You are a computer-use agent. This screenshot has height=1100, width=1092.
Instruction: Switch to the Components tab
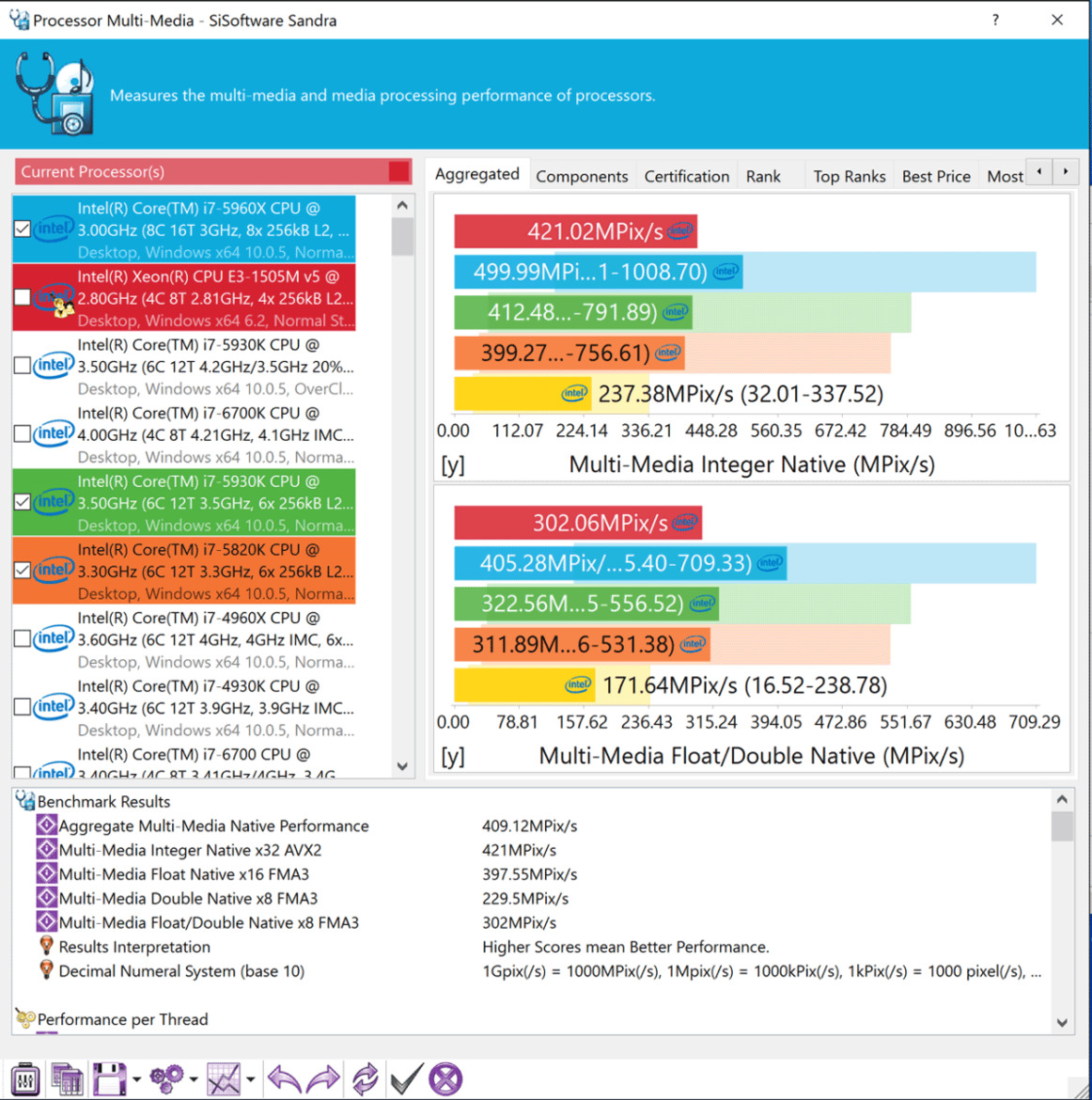pos(582,176)
